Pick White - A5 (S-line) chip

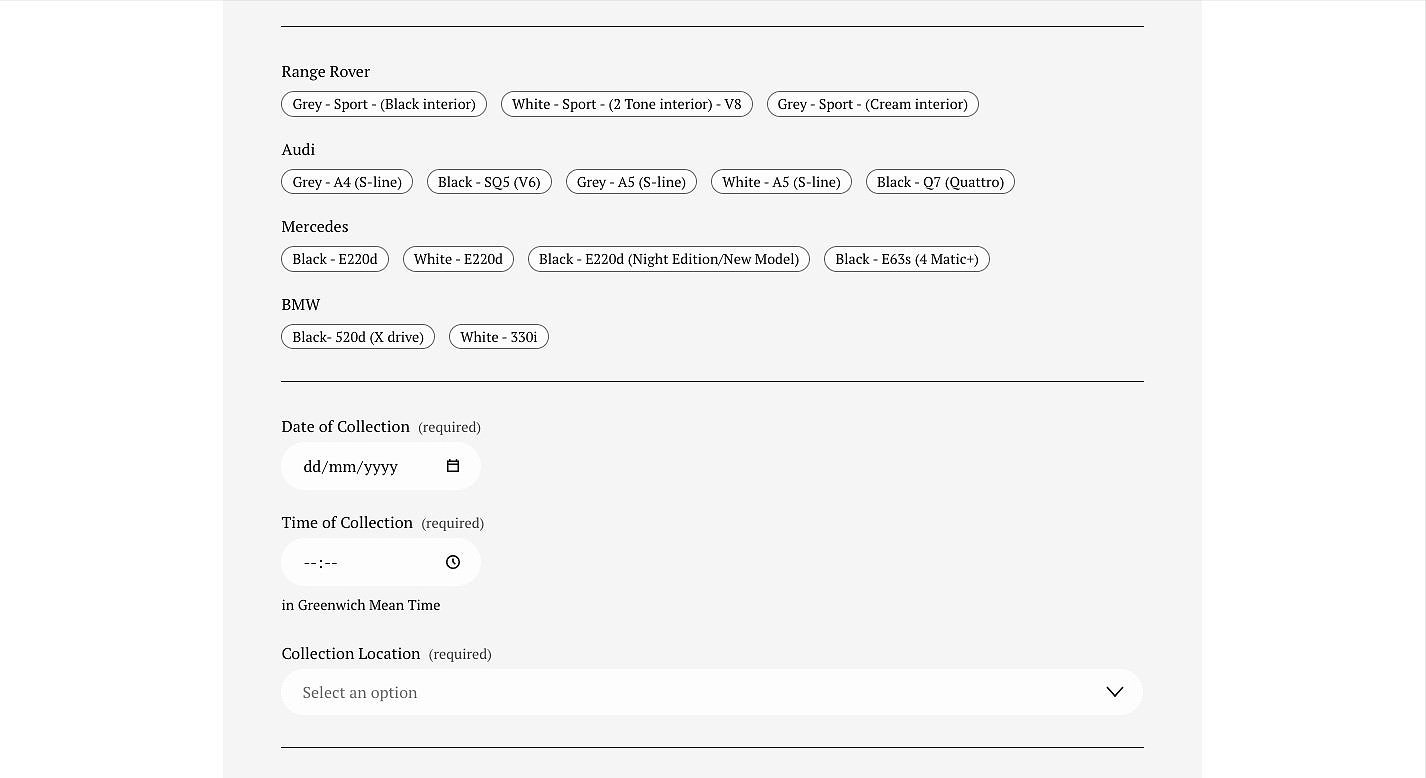click(781, 182)
